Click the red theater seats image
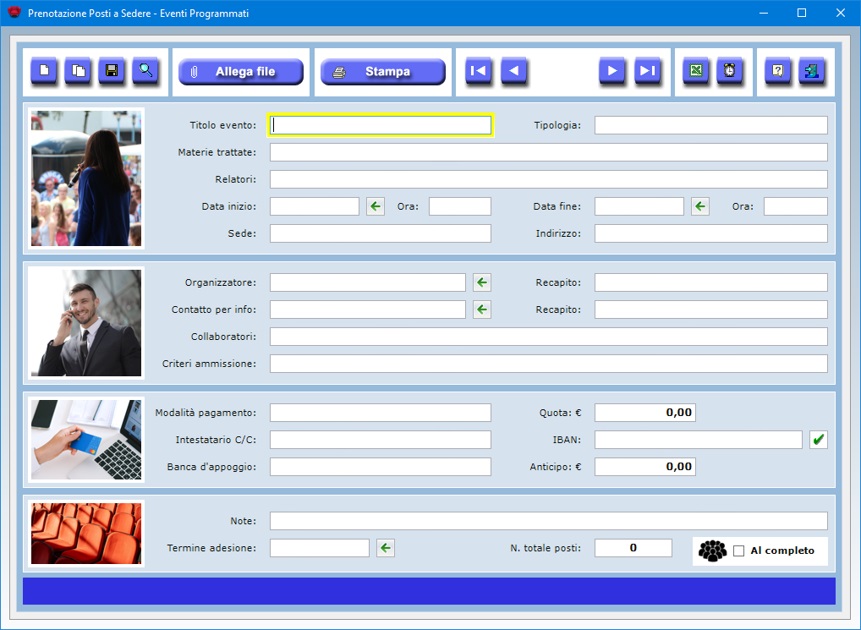This screenshot has width=861, height=630. pyautogui.click(x=86, y=533)
